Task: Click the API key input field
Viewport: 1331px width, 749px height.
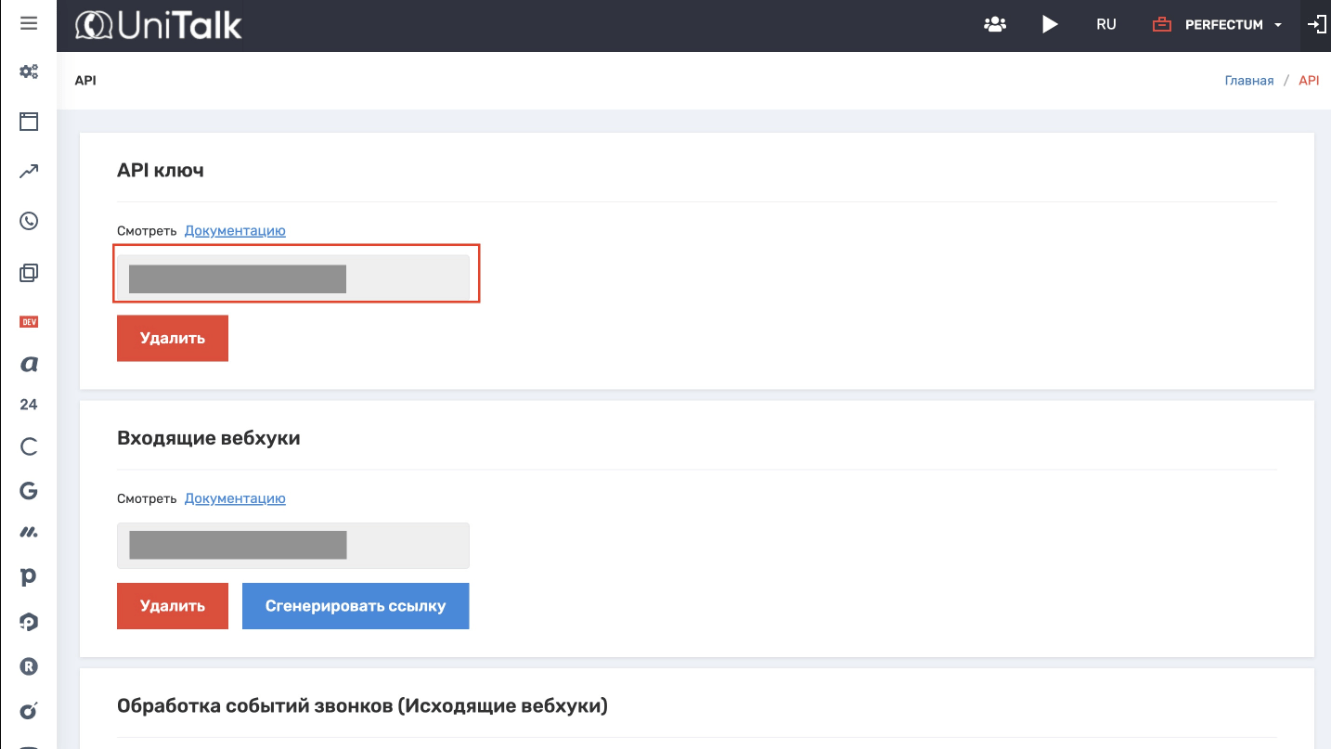Action: [293, 278]
